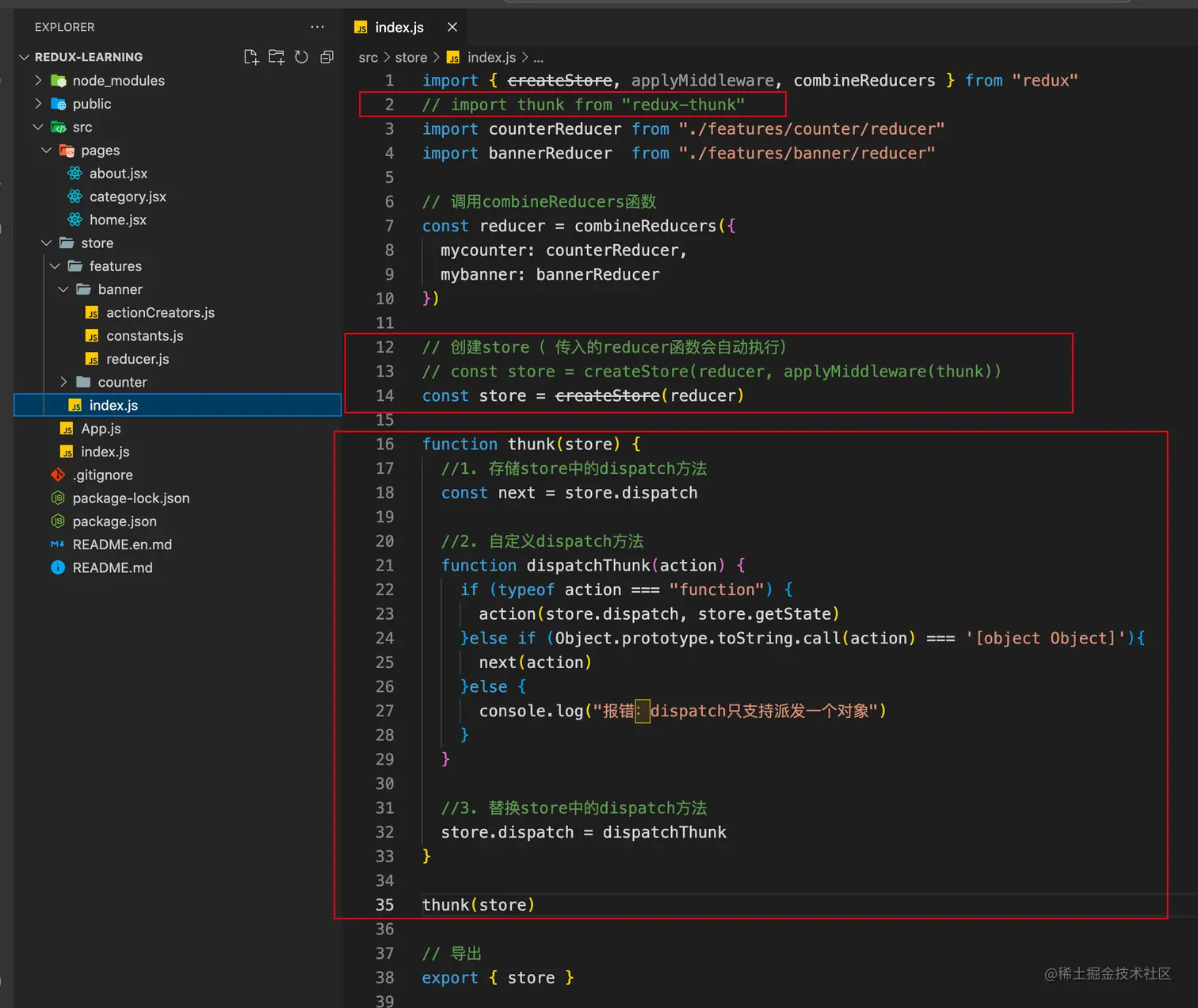Image resolution: width=1198 pixels, height=1008 pixels.
Task: Click the pages folder icon
Action: (67, 150)
